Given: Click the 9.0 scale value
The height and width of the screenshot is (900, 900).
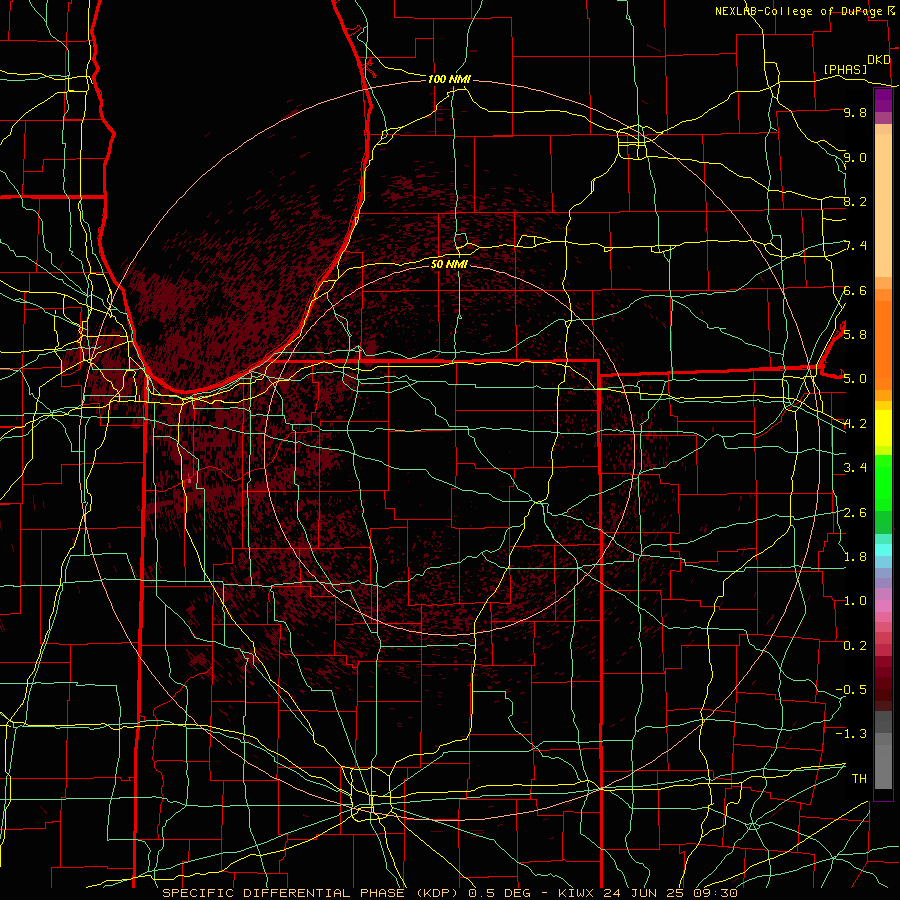Looking at the screenshot, I should point(855,157).
